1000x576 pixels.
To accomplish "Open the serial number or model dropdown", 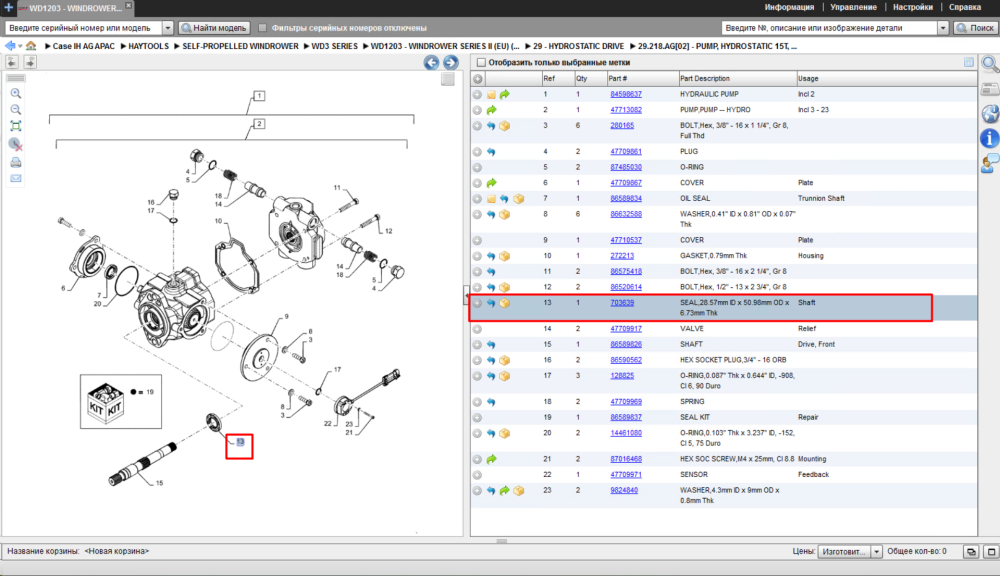I will tap(168, 28).
